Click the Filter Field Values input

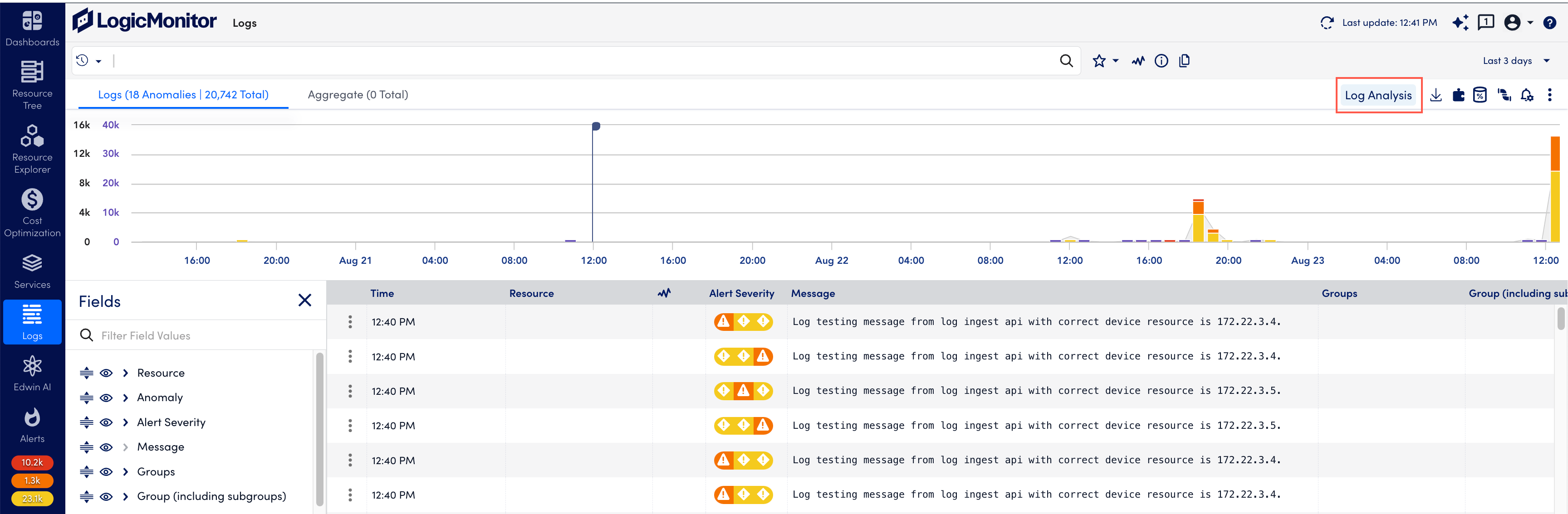click(196, 336)
